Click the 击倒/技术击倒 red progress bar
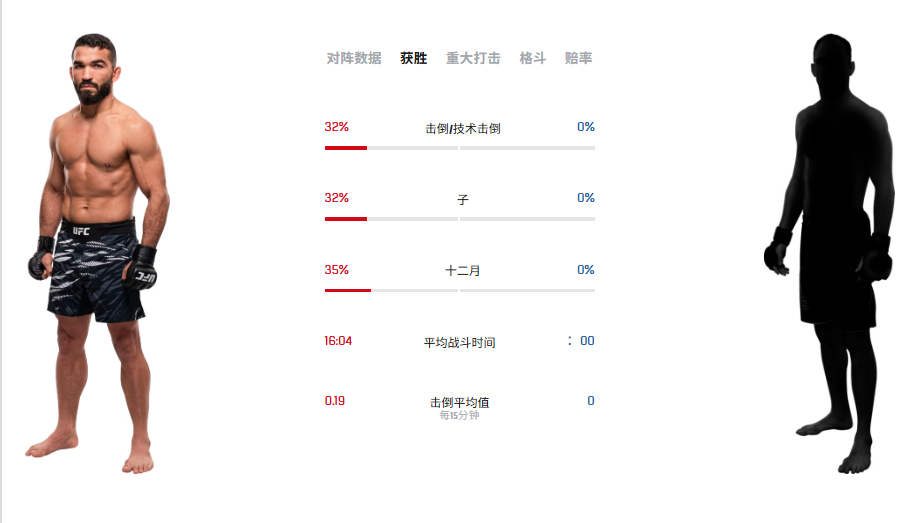The height and width of the screenshot is (523, 914). [346, 148]
